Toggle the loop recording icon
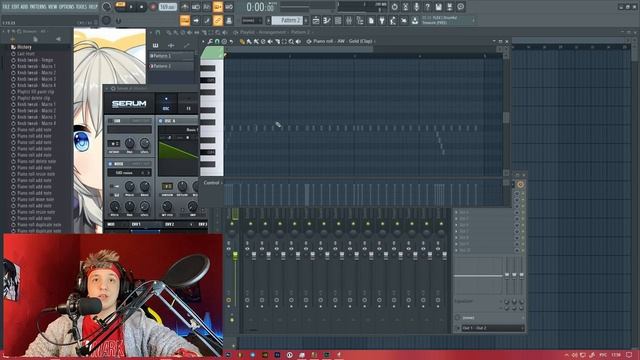640x360 pixels. tap(229, 7)
